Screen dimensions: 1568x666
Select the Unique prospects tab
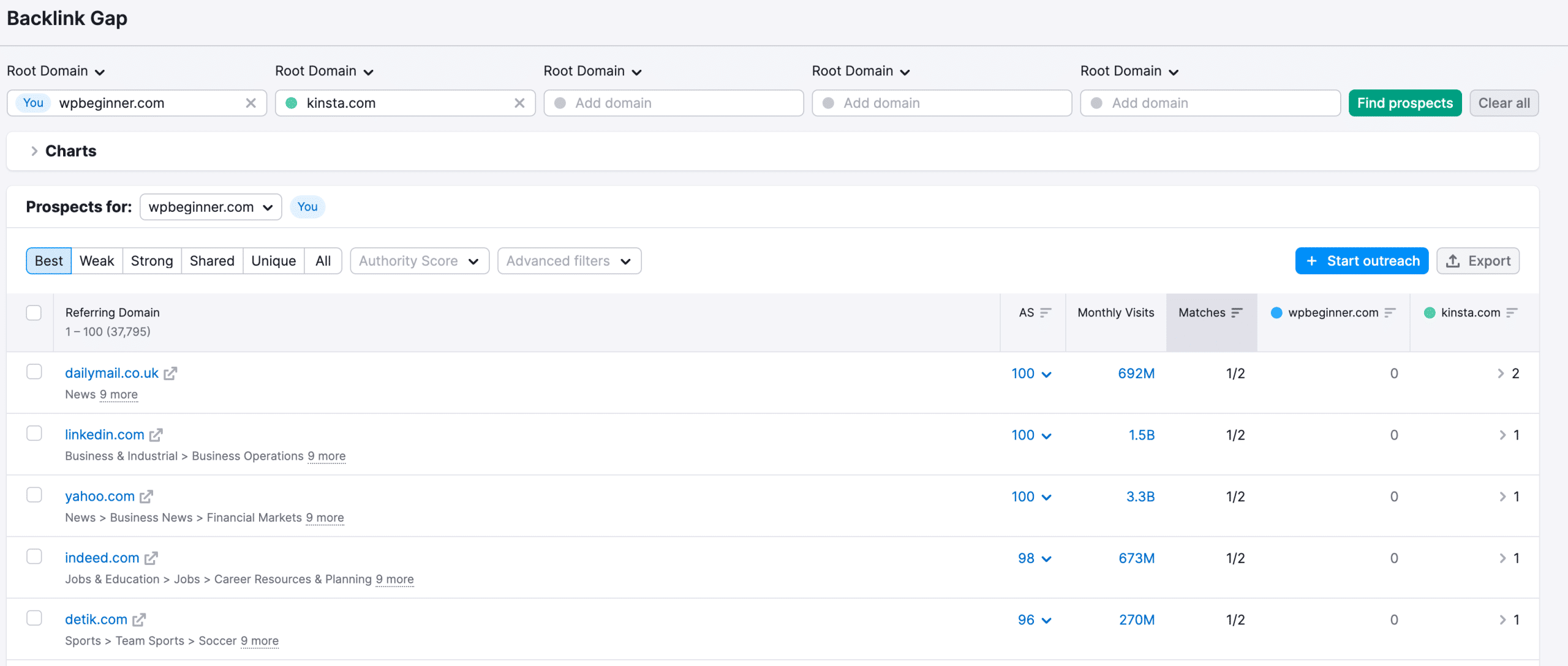274,261
